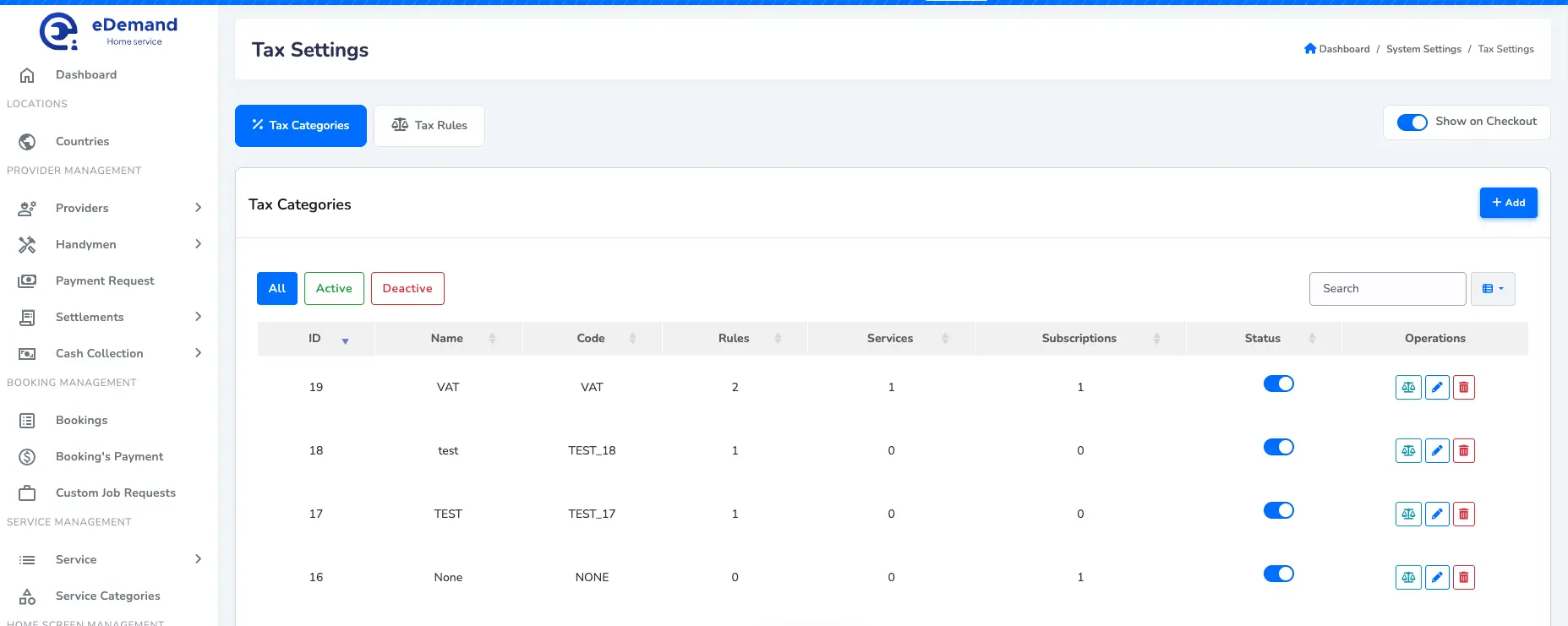Edit the TEST_17 tax category
The image size is (1568, 626).
1437,514
